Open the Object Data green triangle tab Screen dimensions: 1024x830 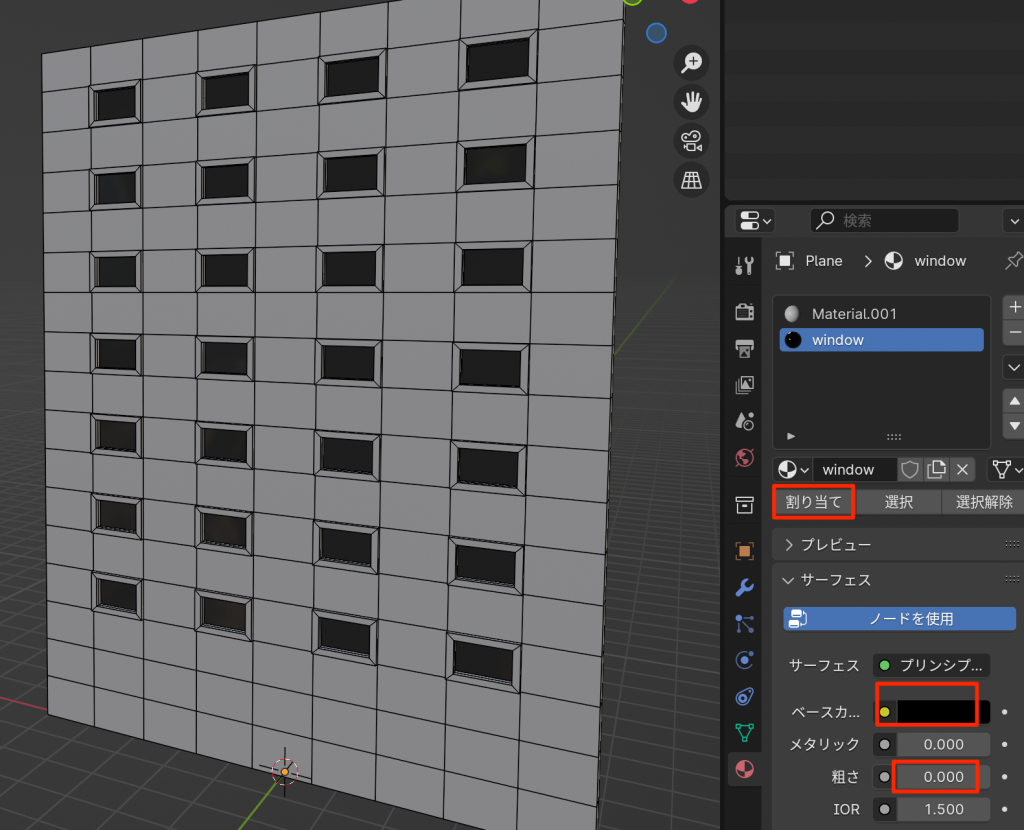coord(744,732)
